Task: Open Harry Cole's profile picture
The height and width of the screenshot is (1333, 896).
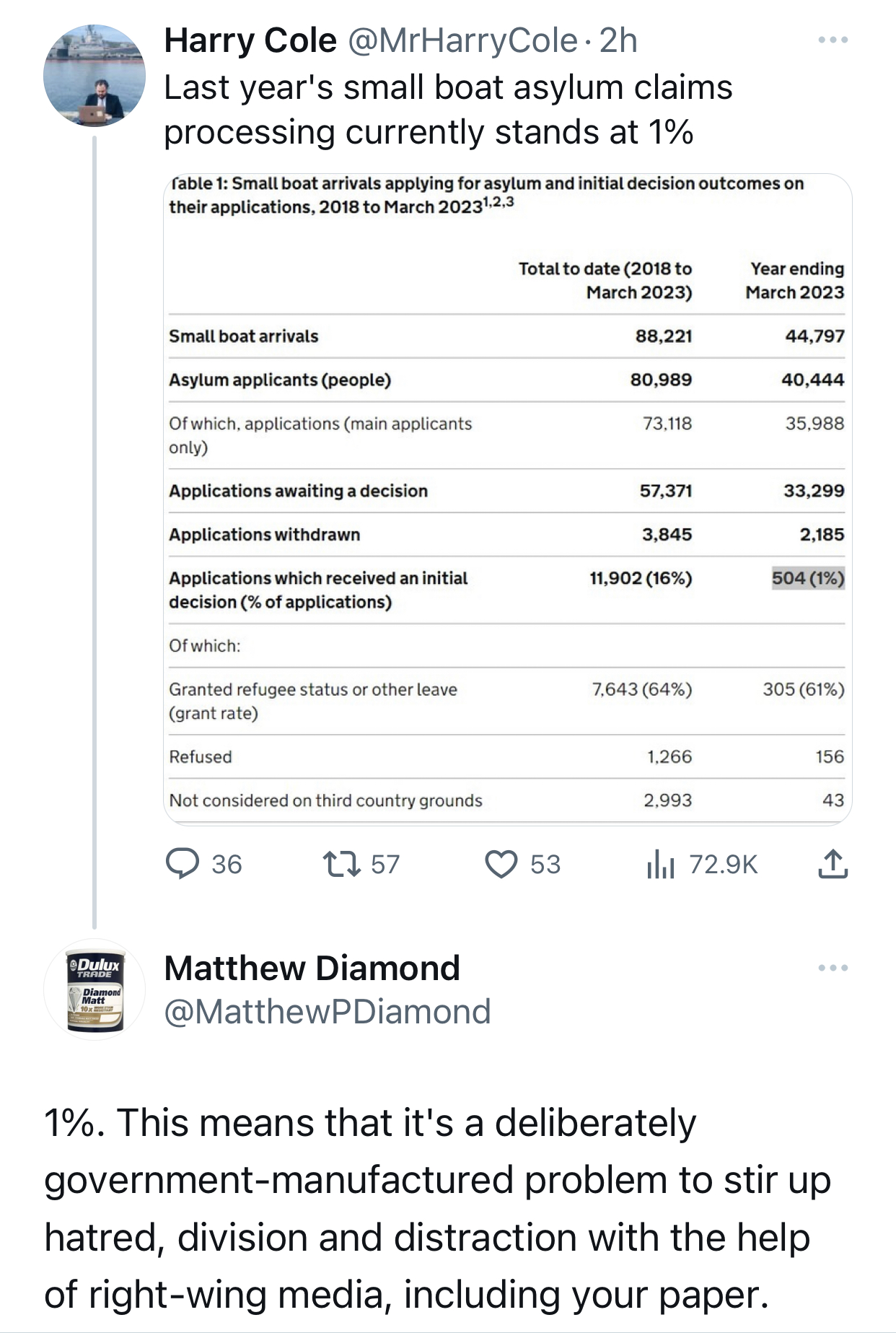Action: pos(95,76)
